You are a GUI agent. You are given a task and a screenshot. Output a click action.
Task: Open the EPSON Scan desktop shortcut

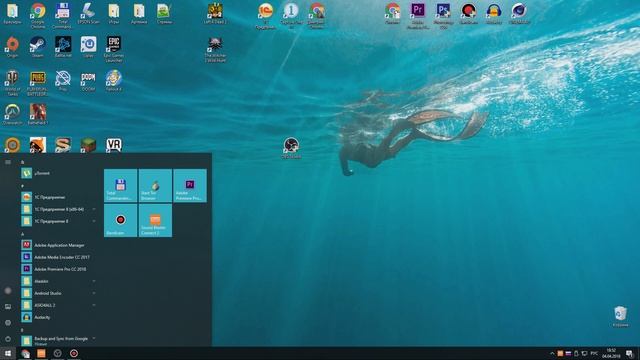tap(88, 13)
